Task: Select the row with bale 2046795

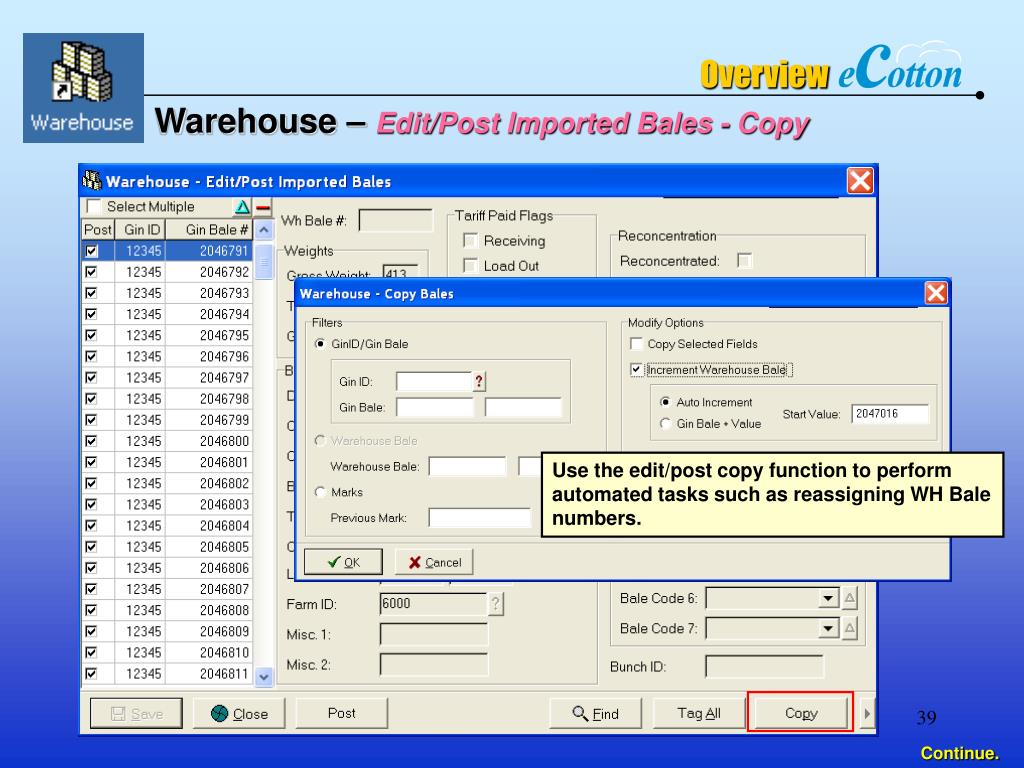Action: point(167,335)
